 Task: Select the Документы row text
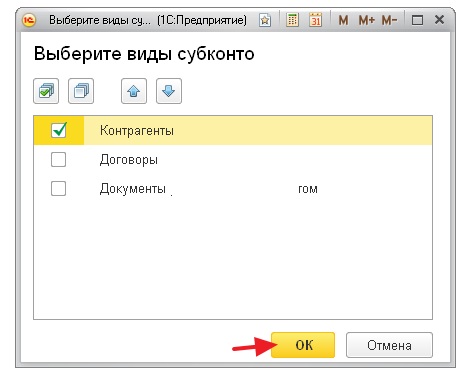click(x=133, y=189)
